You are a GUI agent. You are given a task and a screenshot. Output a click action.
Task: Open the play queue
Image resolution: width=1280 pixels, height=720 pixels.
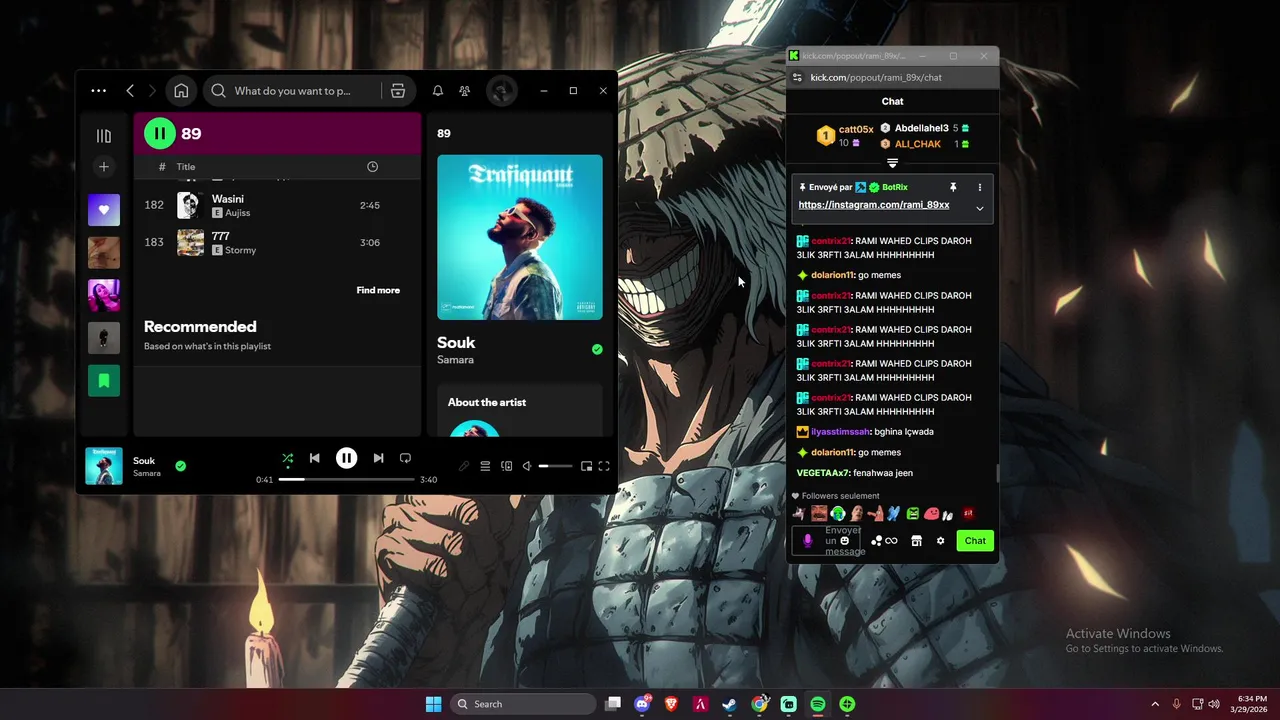pyautogui.click(x=485, y=466)
